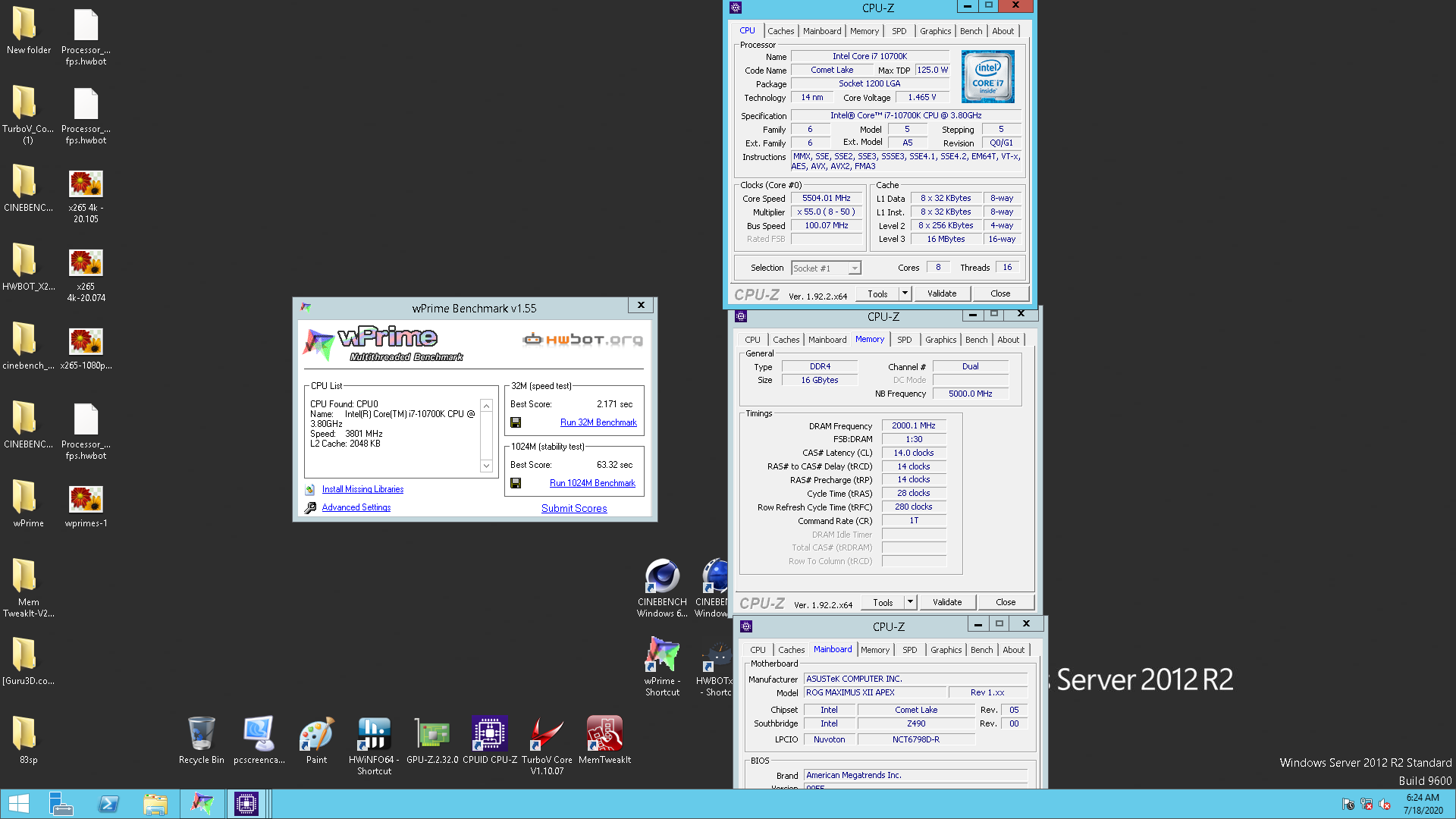
Task: Click Run 1024M Benchmark link
Action: [592, 483]
